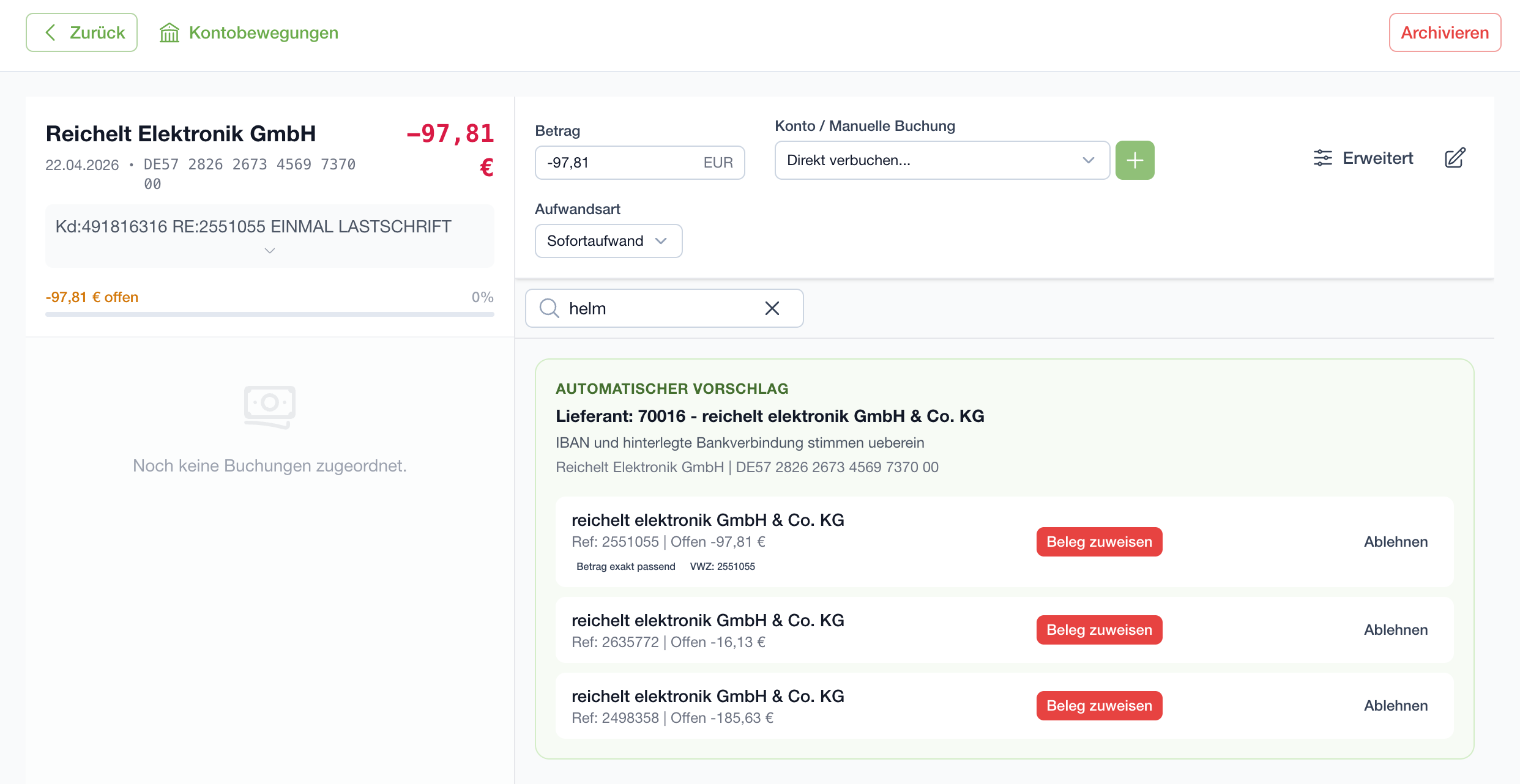Click the magnifier search icon

pyautogui.click(x=549, y=308)
